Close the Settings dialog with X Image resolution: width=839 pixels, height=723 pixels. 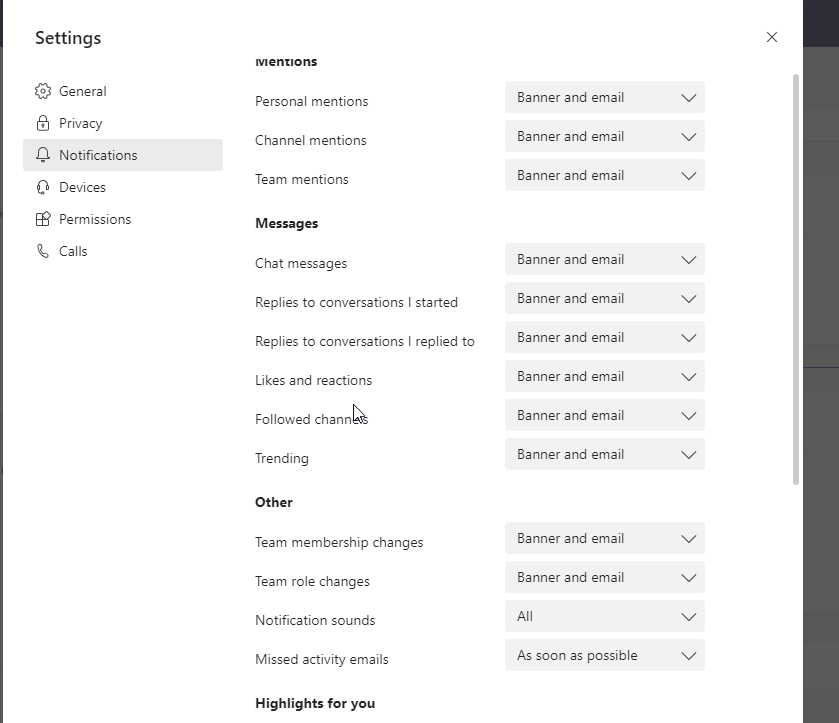[771, 37]
